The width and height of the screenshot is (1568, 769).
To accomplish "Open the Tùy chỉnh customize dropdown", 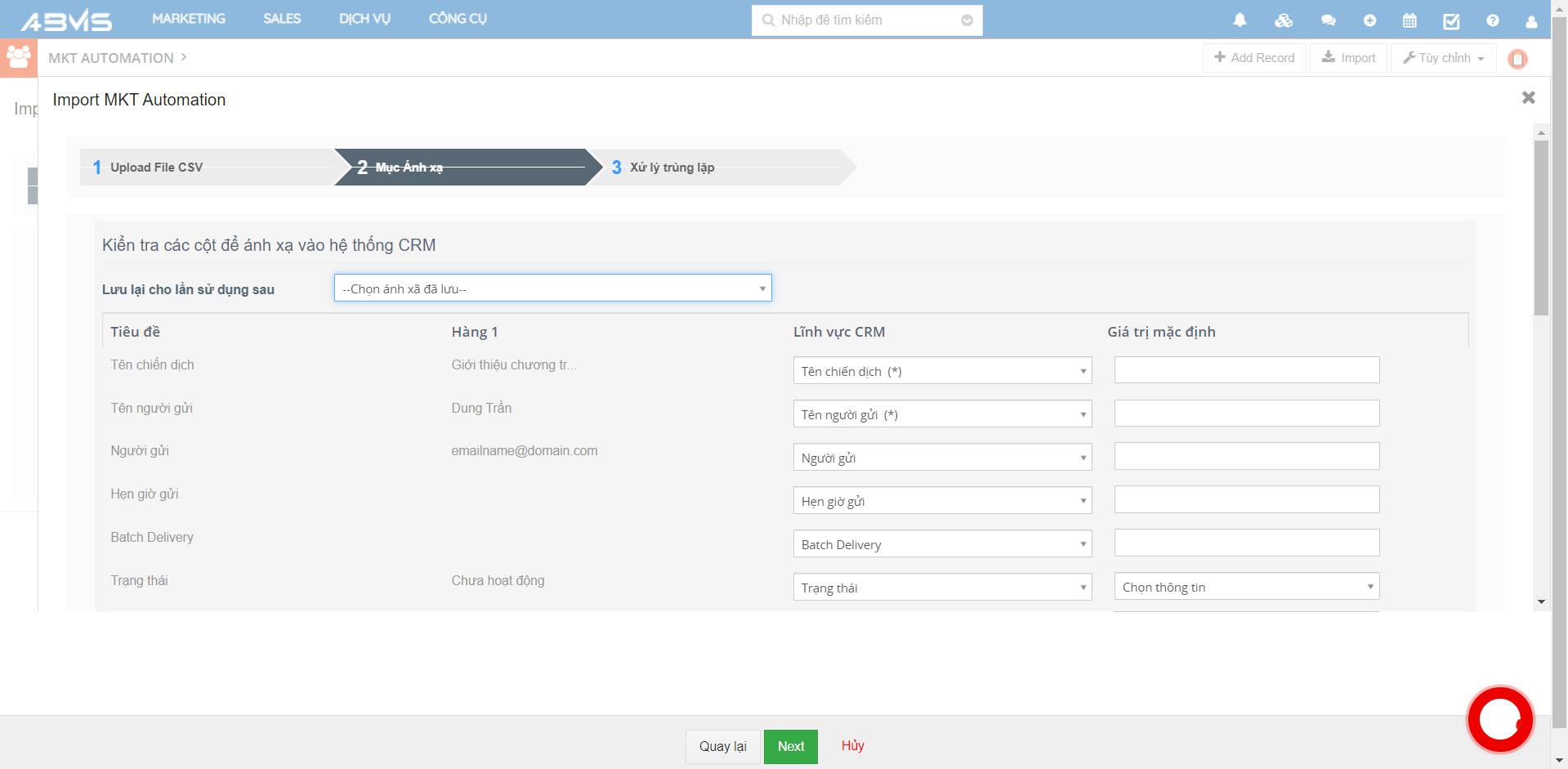I will pyautogui.click(x=1443, y=58).
